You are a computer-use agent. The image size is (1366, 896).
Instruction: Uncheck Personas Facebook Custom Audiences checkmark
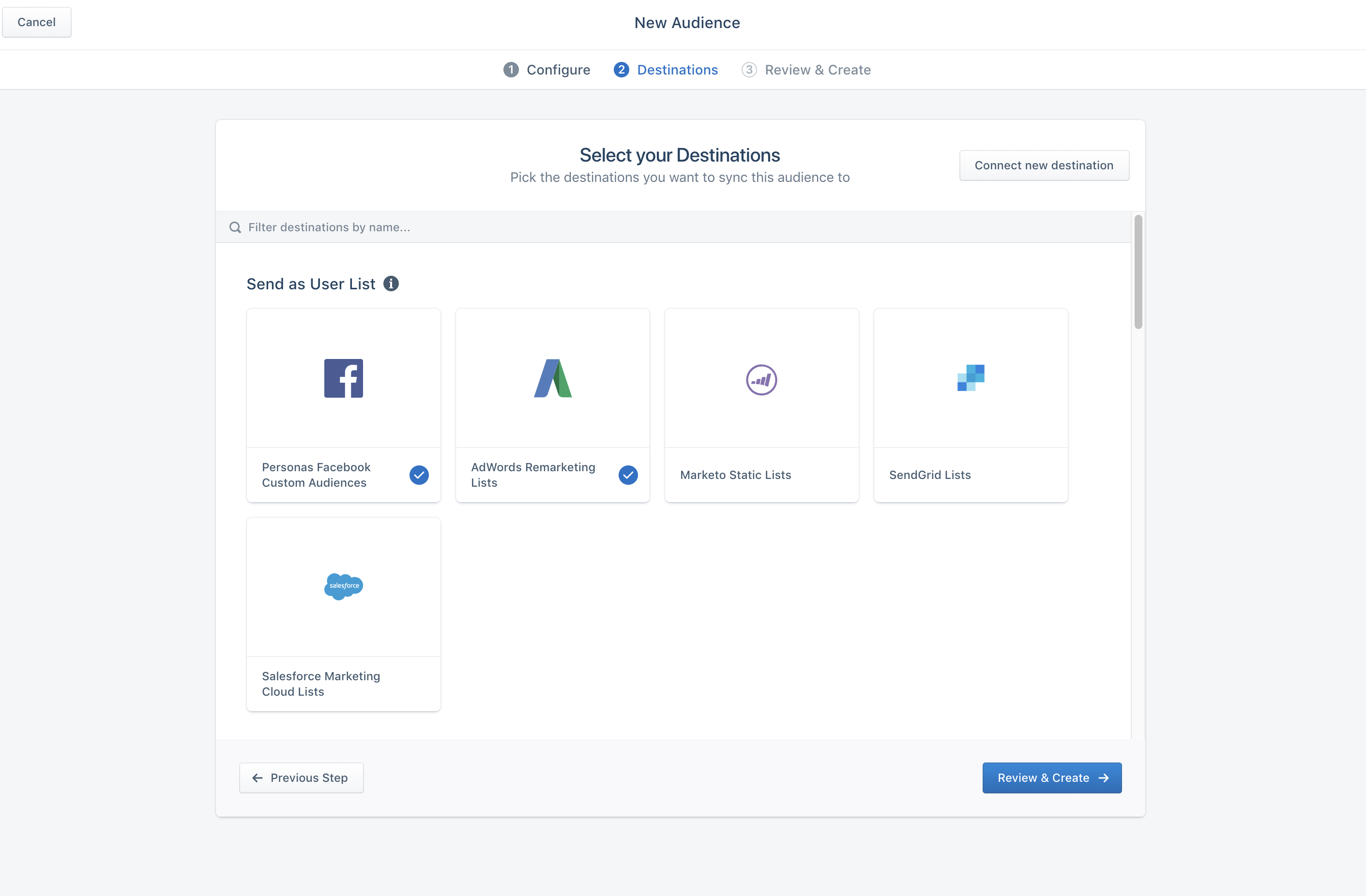pyautogui.click(x=419, y=475)
